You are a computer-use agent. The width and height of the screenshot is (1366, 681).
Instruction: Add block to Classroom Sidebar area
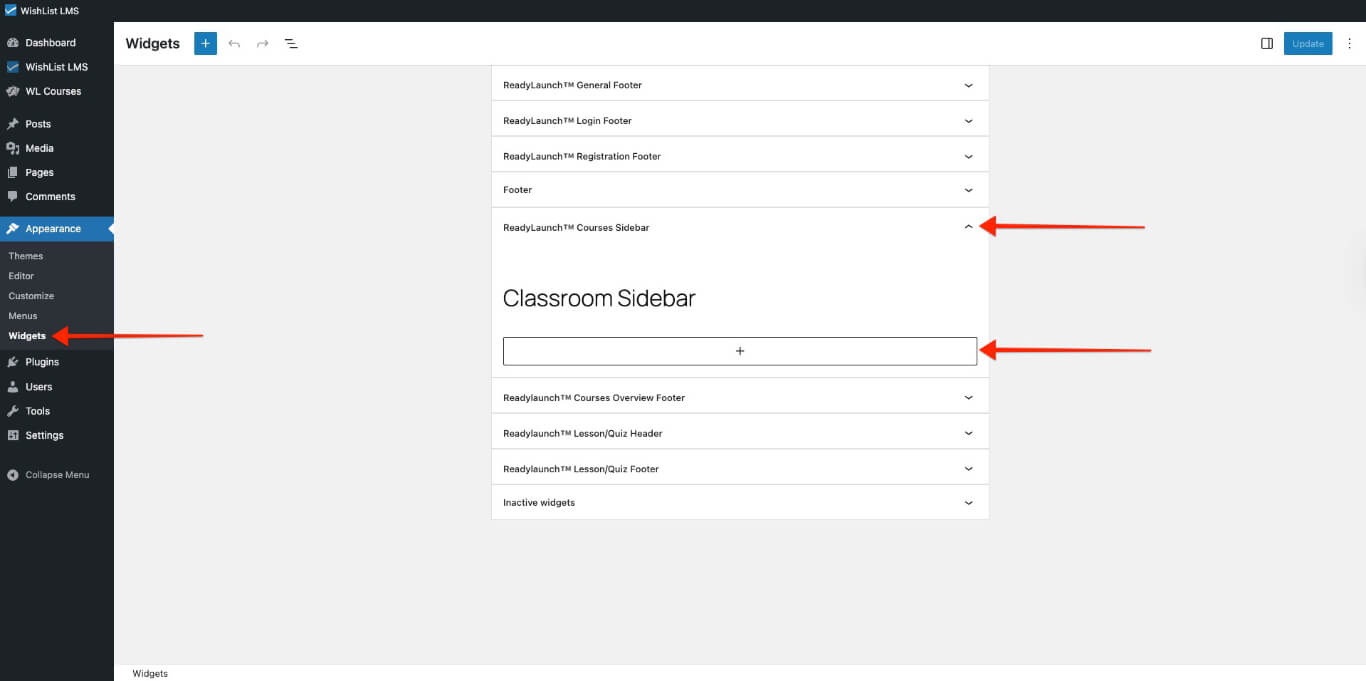point(739,351)
